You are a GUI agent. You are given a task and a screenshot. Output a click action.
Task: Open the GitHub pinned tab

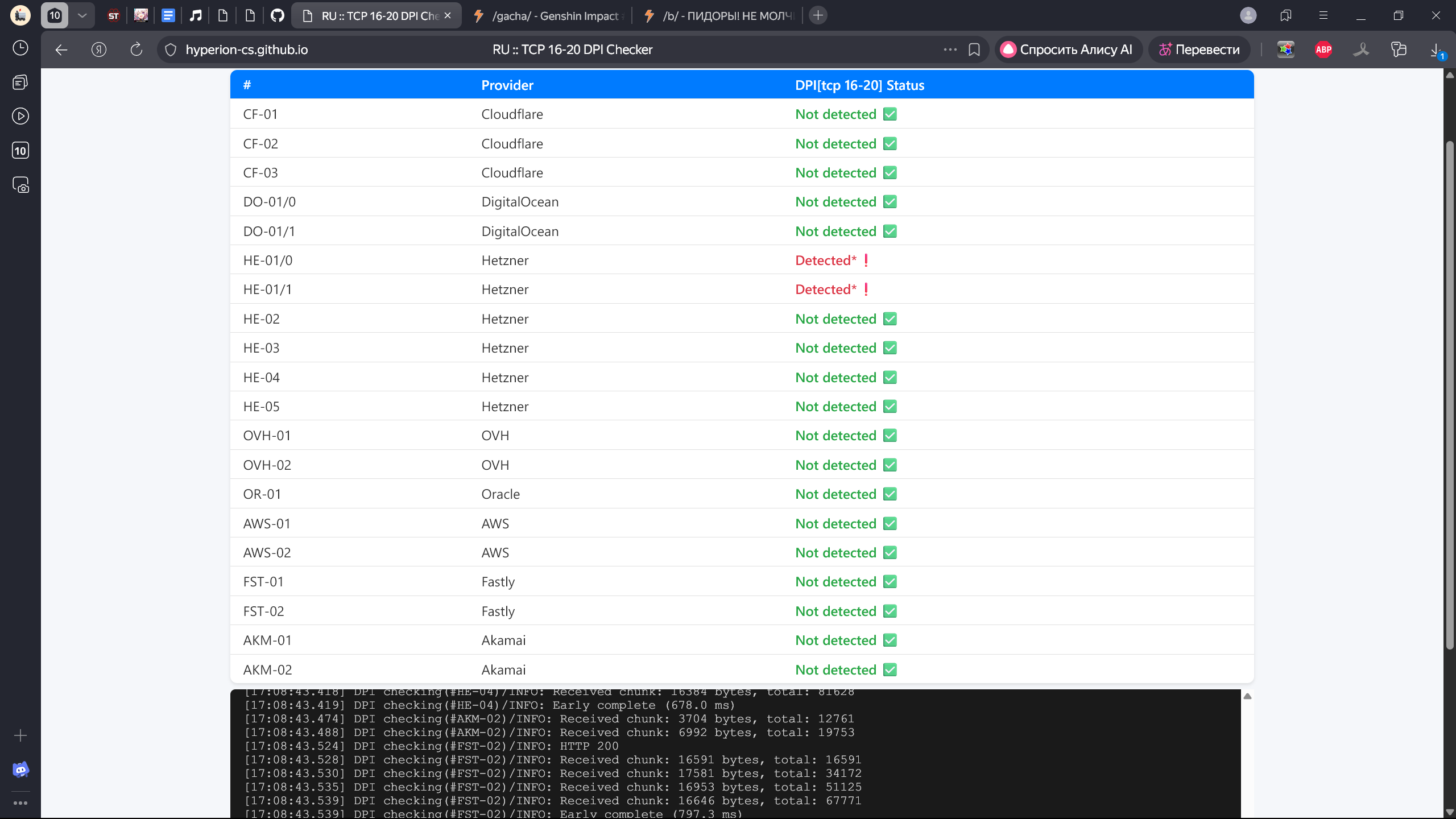(278, 16)
